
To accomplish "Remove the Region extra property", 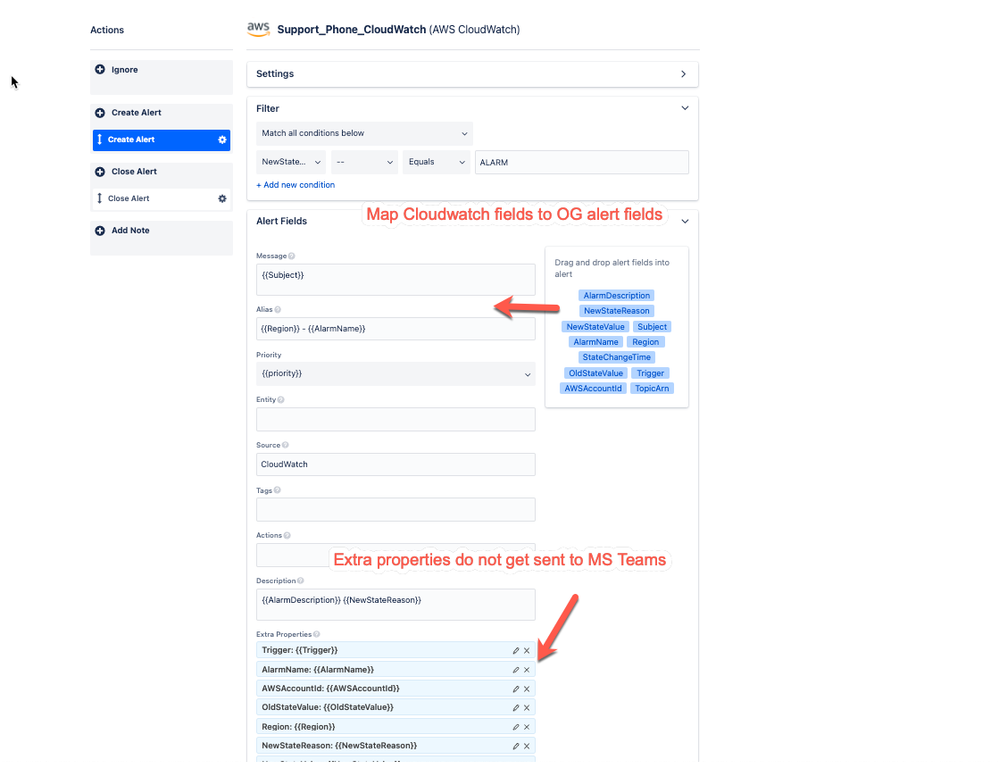I will [527, 726].
